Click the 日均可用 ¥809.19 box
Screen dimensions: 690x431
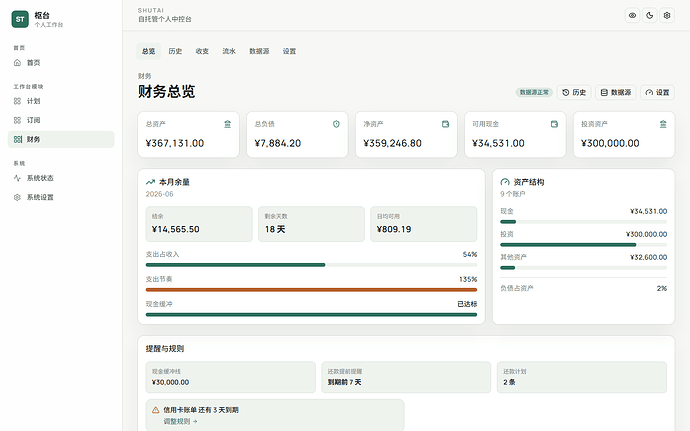click(x=424, y=224)
